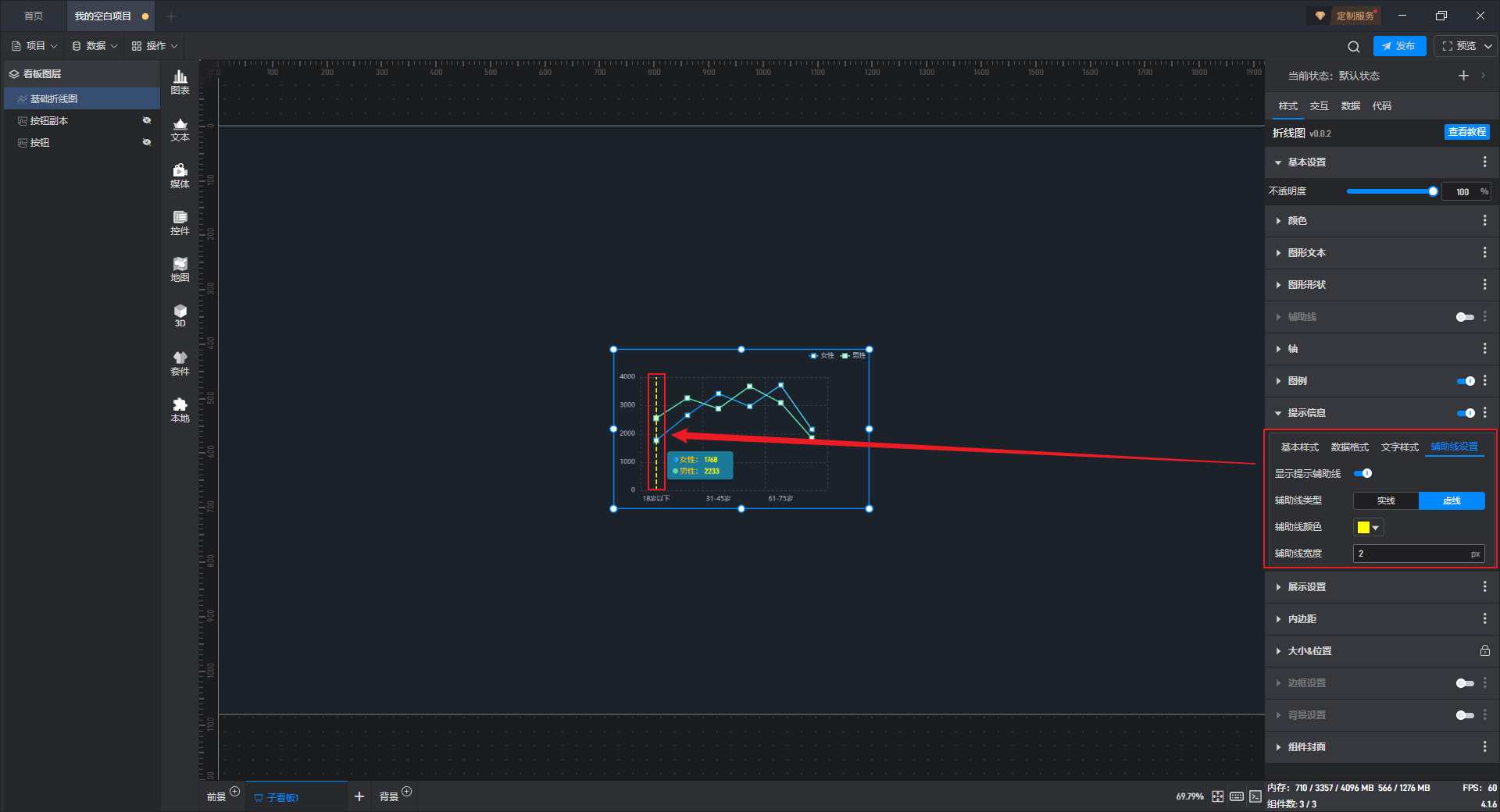
Task: Click the plus icon beside 当前状态
Action: pos(1463,76)
